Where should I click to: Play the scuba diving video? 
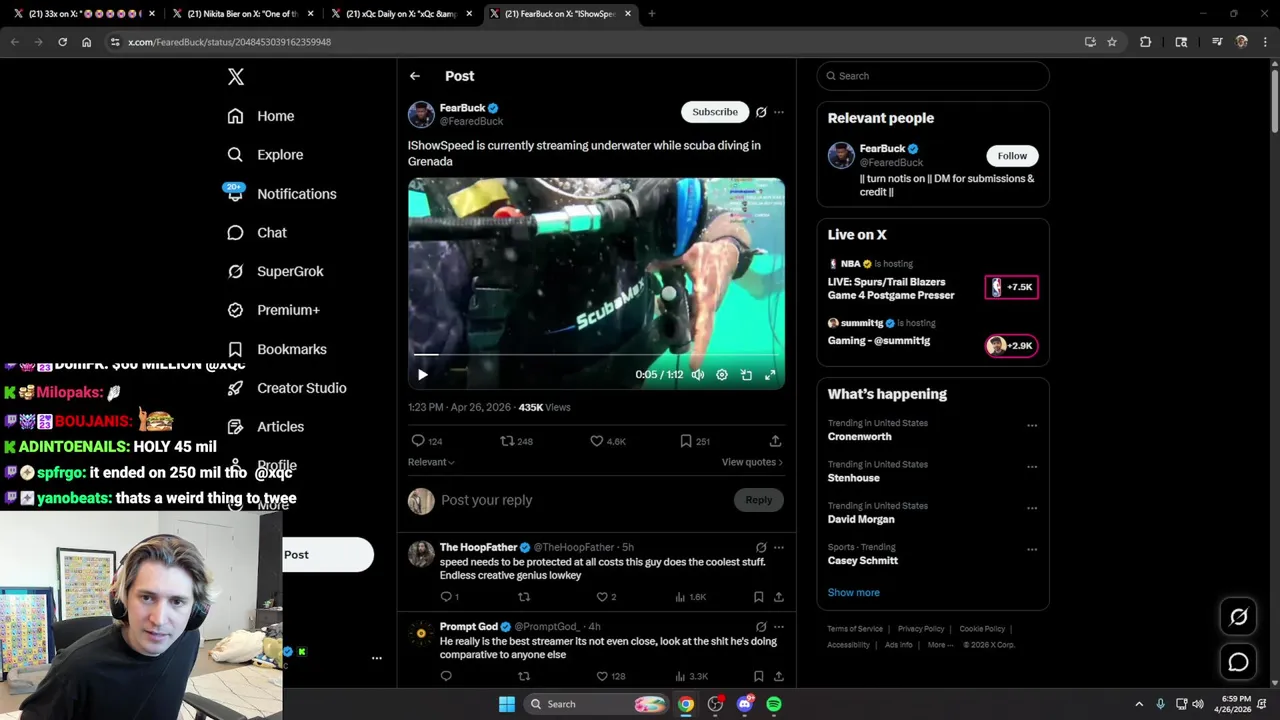[422, 375]
